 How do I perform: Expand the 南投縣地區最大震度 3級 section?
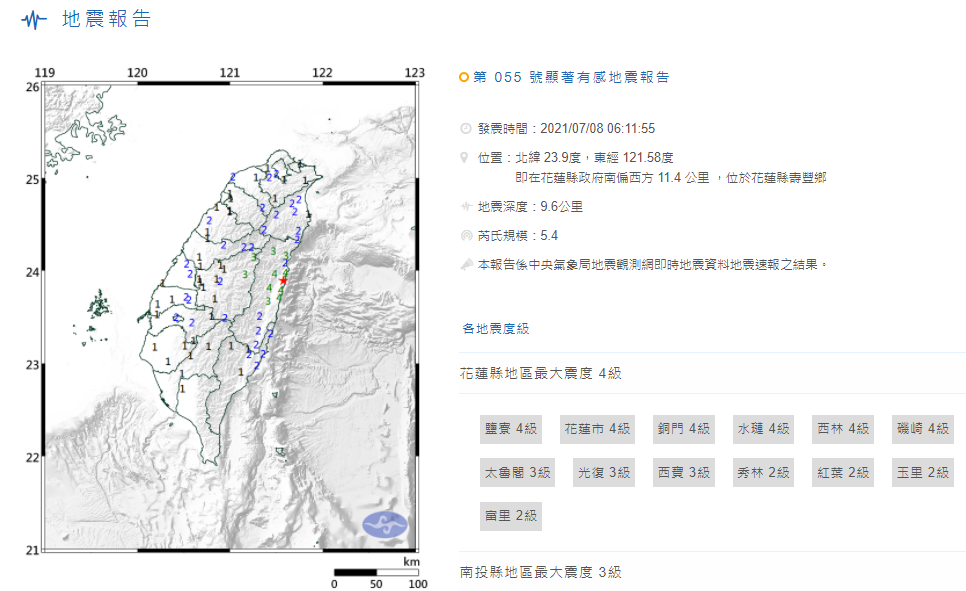712,572
